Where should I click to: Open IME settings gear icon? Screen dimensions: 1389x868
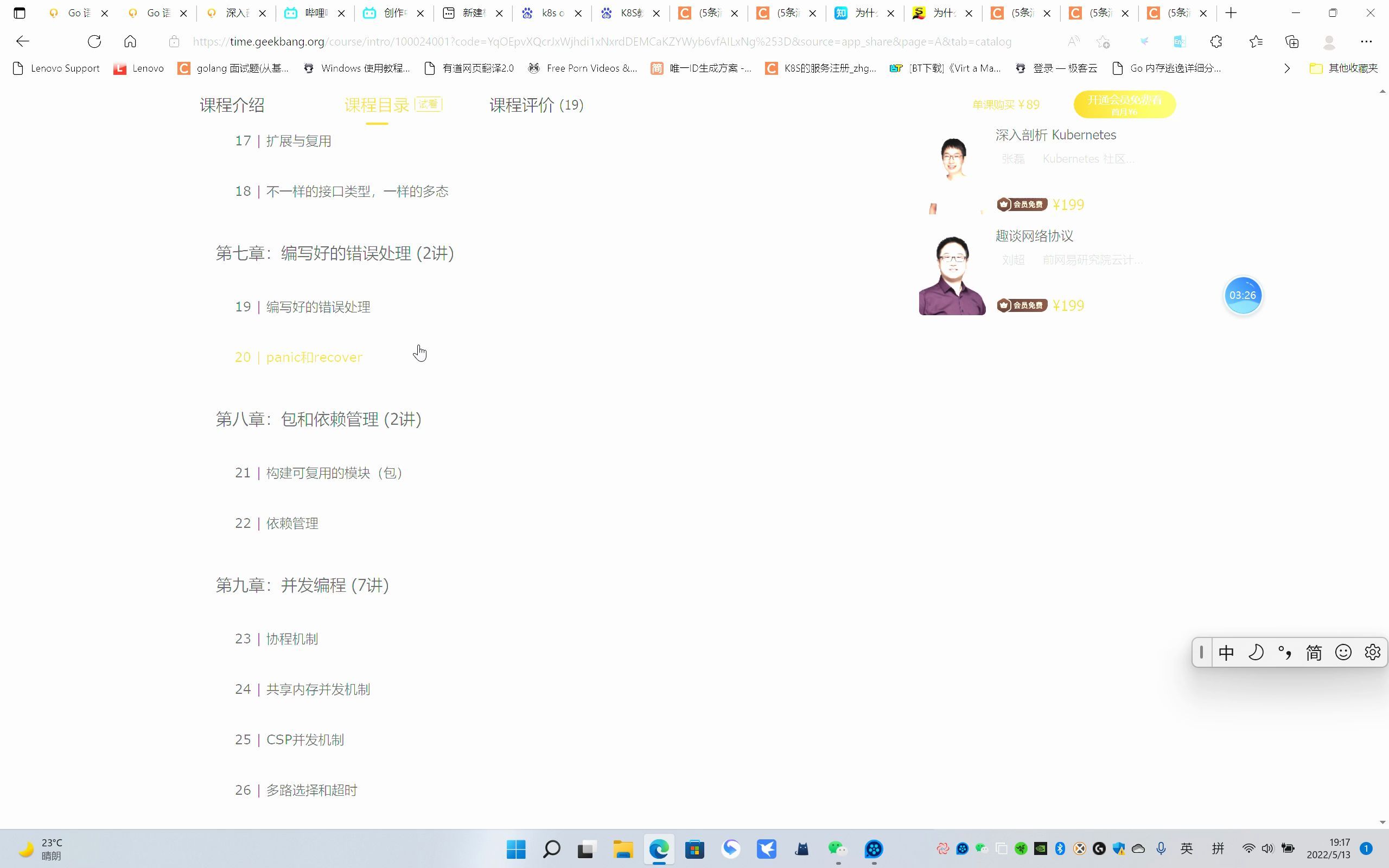pos(1372,653)
